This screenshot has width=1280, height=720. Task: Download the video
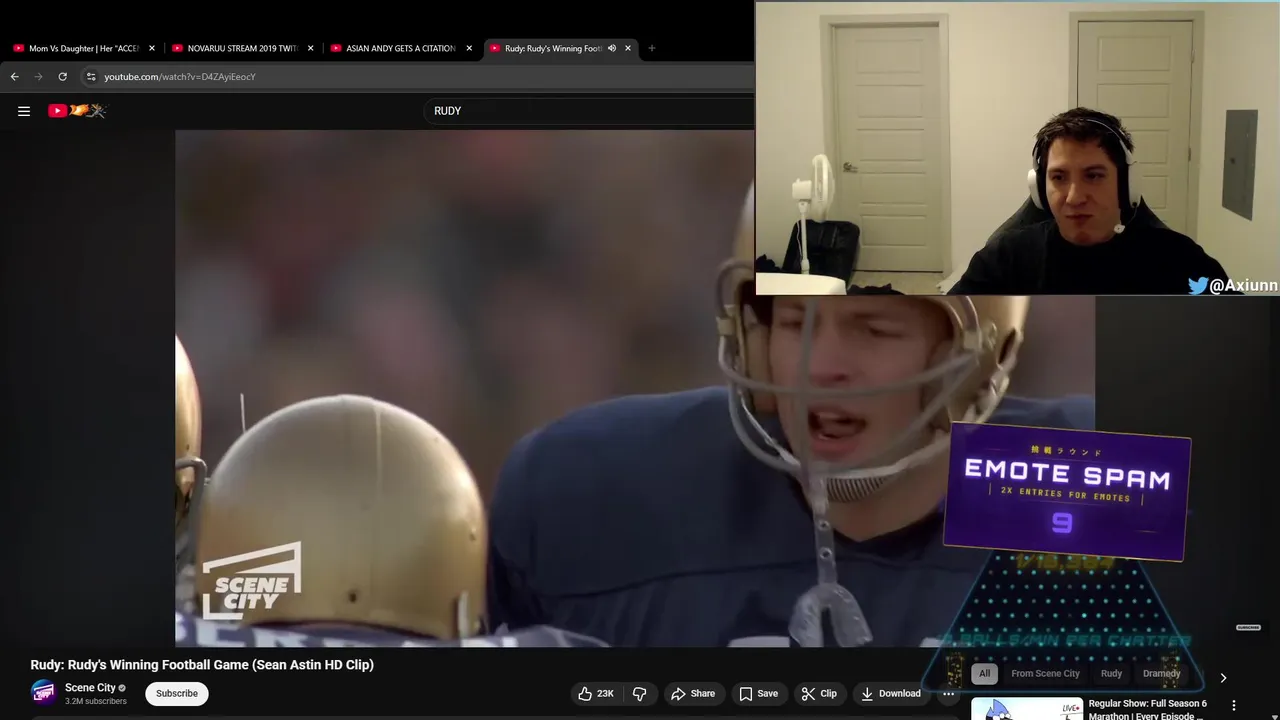pos(890,693)
